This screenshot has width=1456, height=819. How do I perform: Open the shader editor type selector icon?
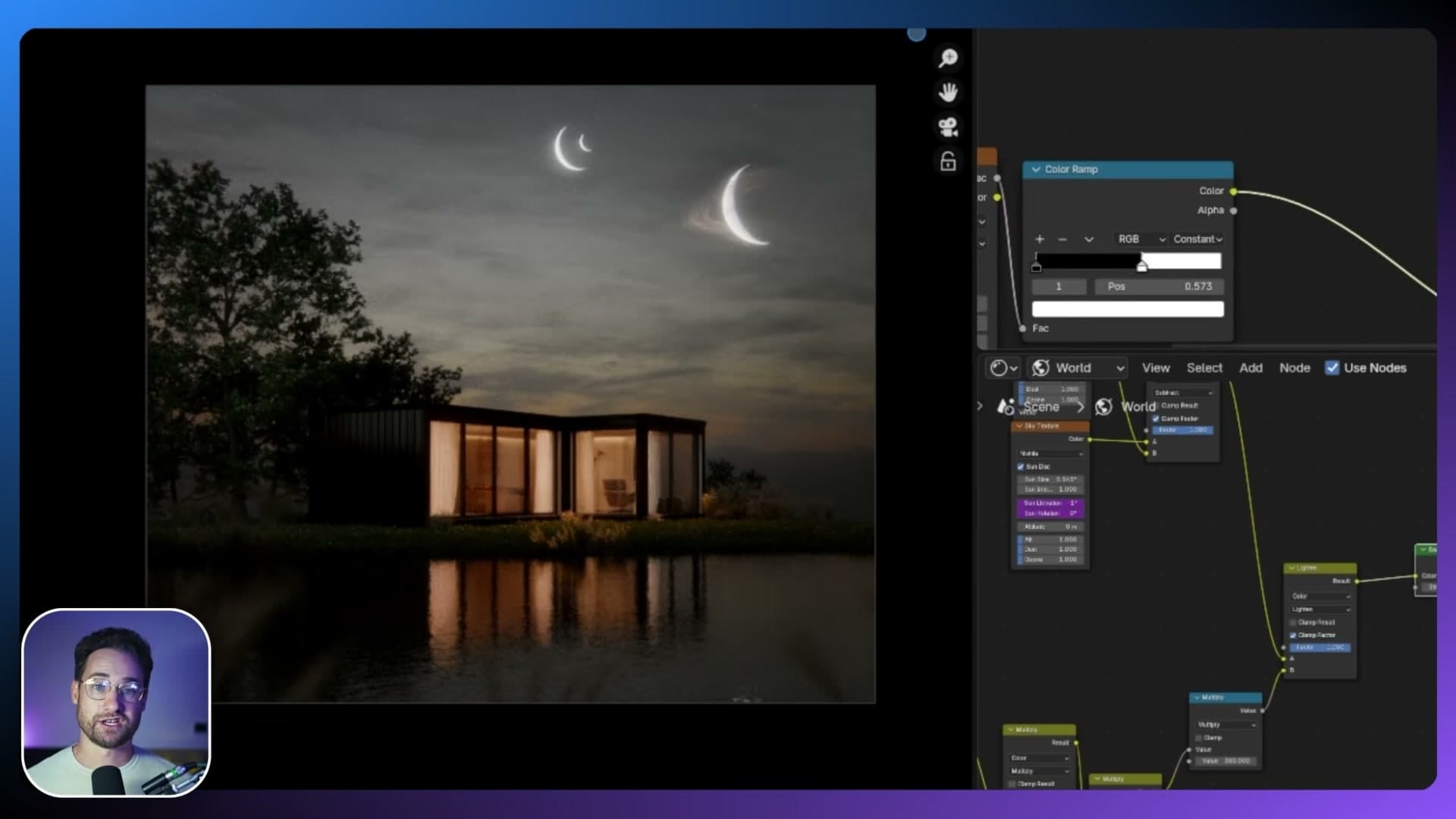click(1003, 368)
